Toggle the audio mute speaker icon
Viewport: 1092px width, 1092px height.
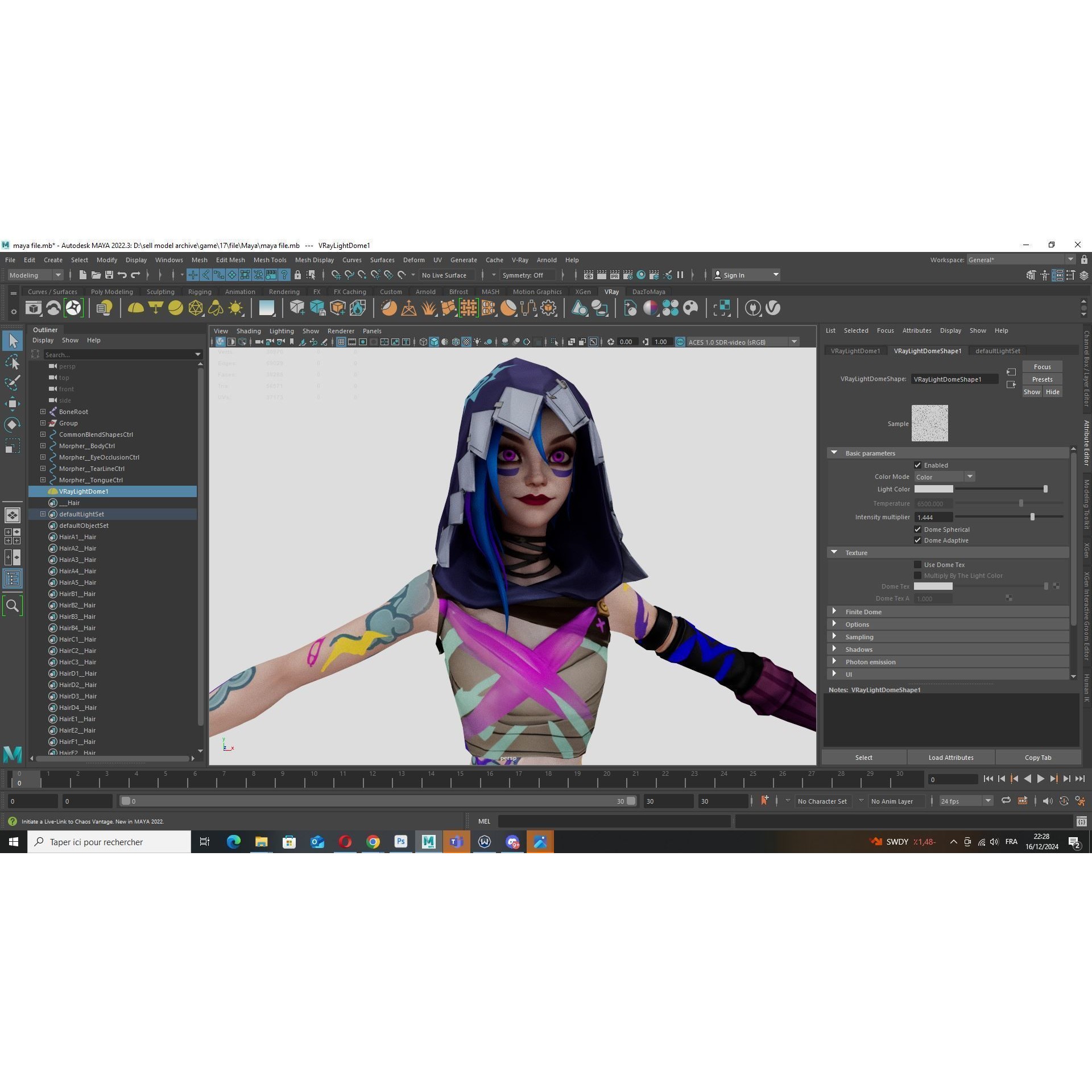[x=1047, y=801]
